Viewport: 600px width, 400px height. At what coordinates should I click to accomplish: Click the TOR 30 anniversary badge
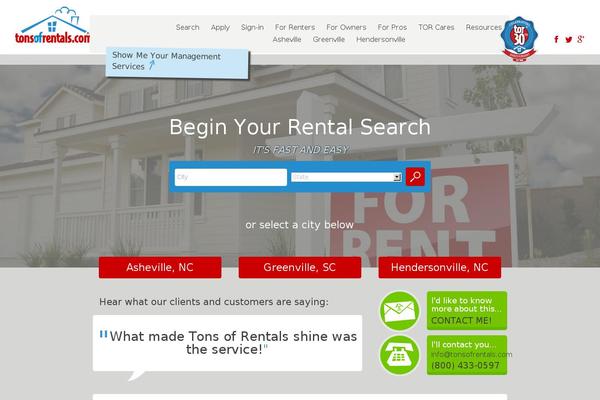tap(519, 39)
